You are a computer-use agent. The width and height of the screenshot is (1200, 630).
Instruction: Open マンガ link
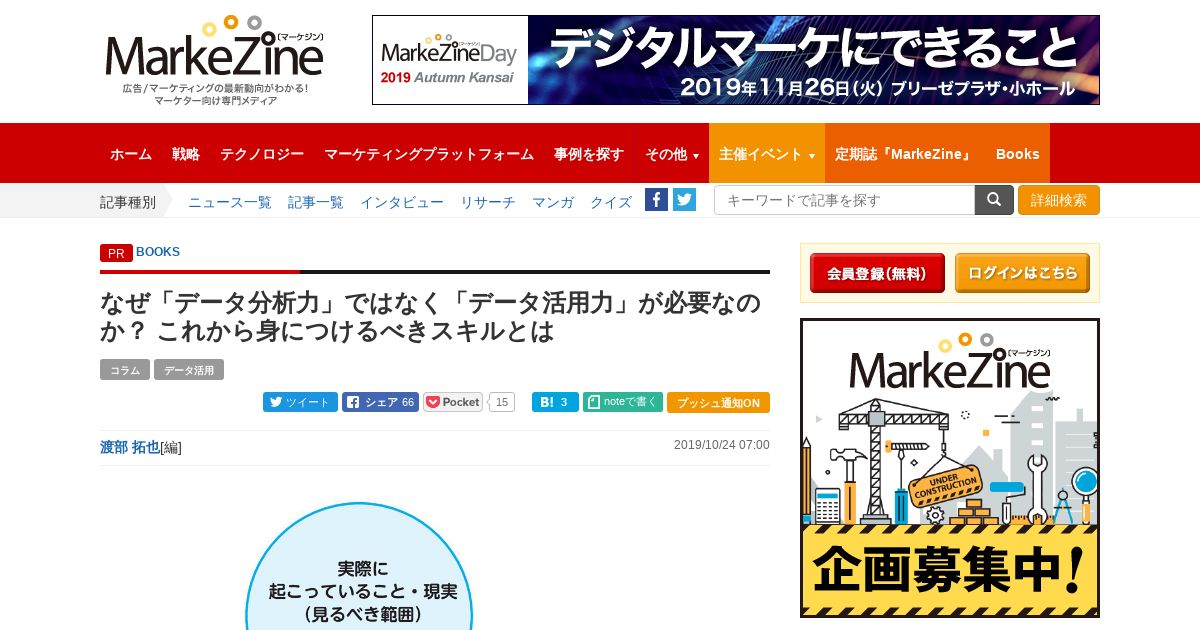tap(553, 202)
